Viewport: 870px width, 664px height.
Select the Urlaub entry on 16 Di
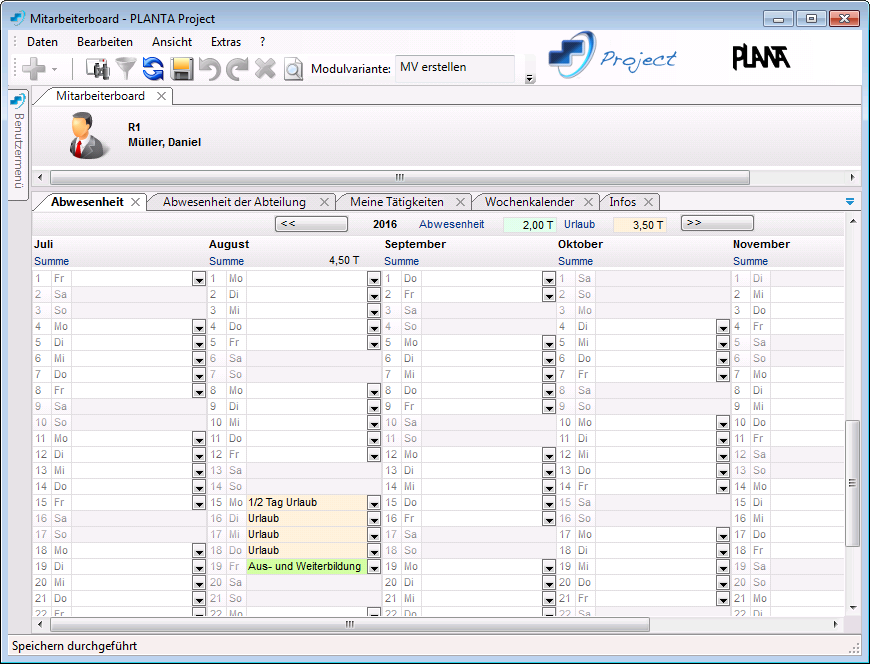(x=306, y=519)
